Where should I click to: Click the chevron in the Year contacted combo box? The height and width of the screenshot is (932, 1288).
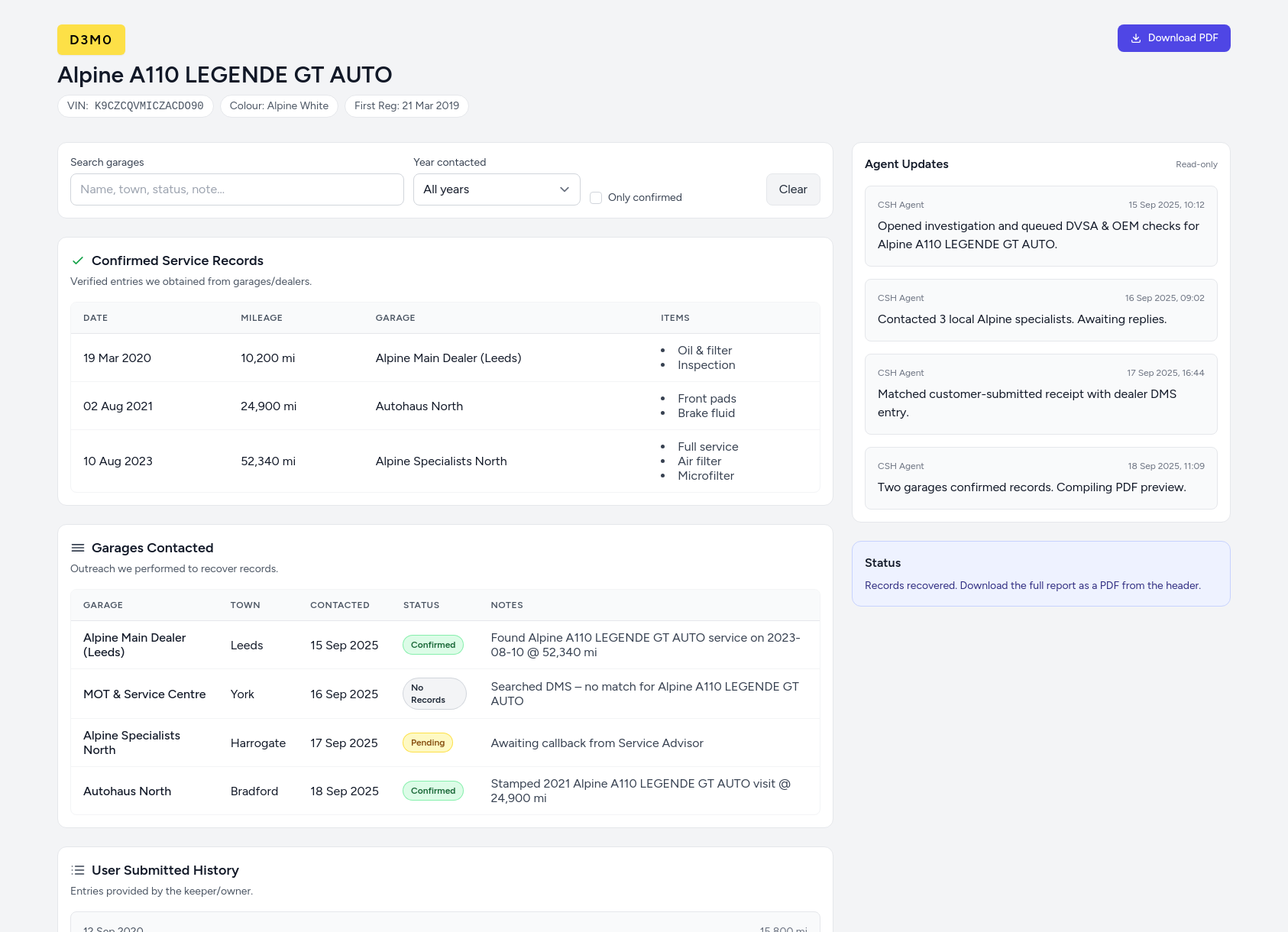564,189
